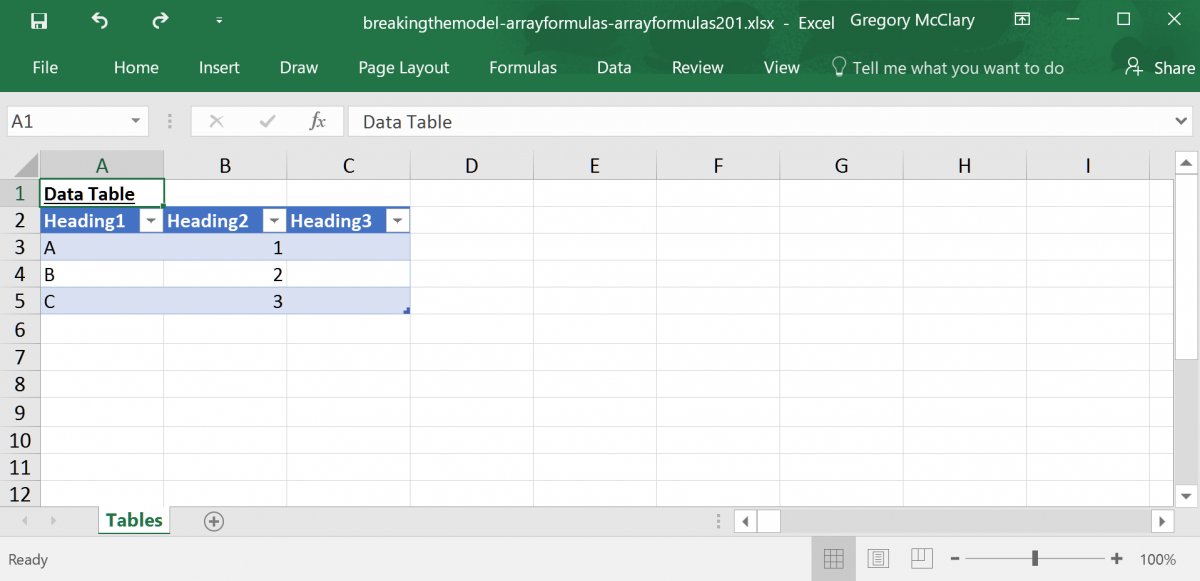1200x581 pixels.
Task: Open Page Break Preview
Action: pos(921,558)
